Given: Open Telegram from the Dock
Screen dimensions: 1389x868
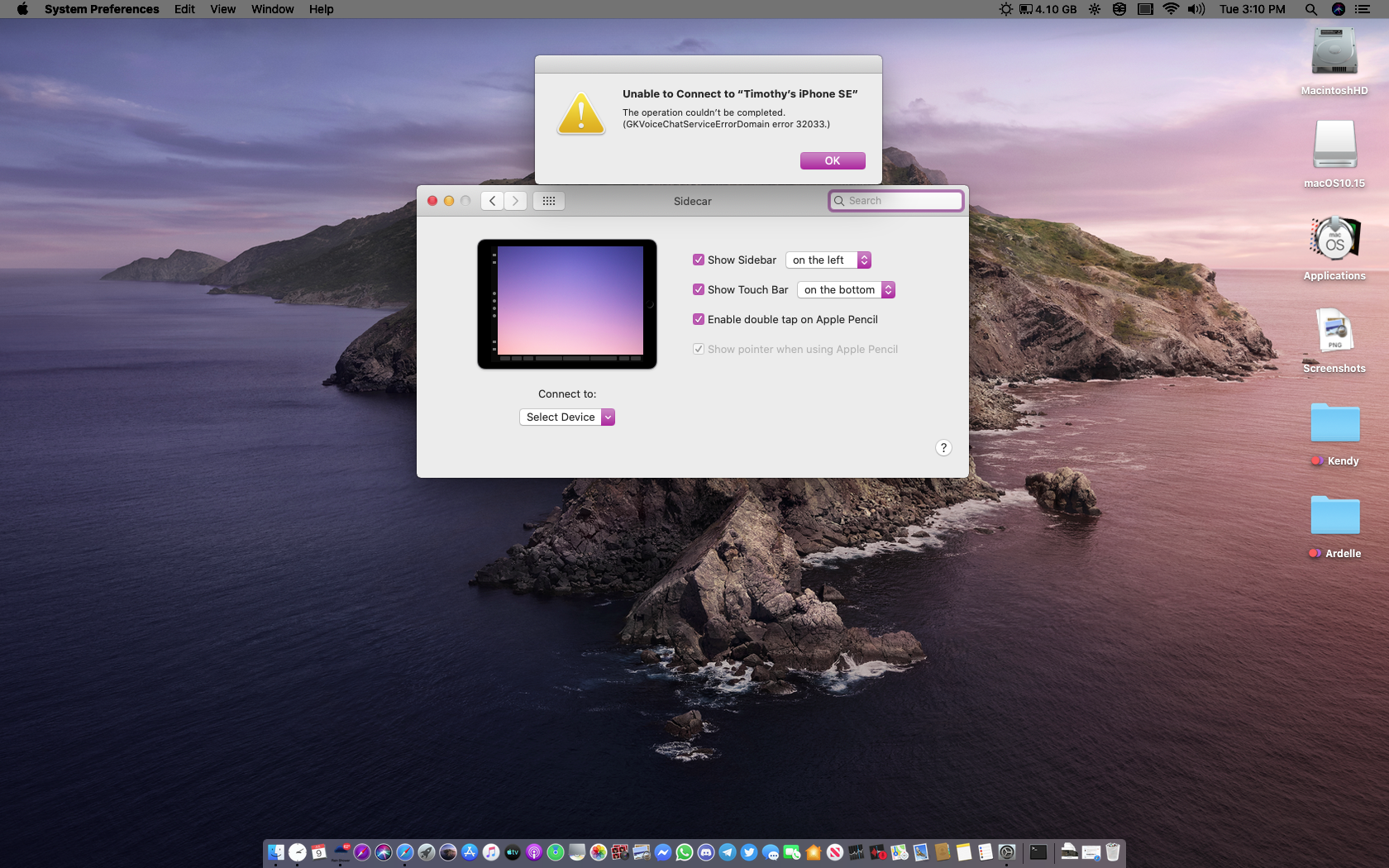Looking at the screenshot, I should [x=728, y=852].
